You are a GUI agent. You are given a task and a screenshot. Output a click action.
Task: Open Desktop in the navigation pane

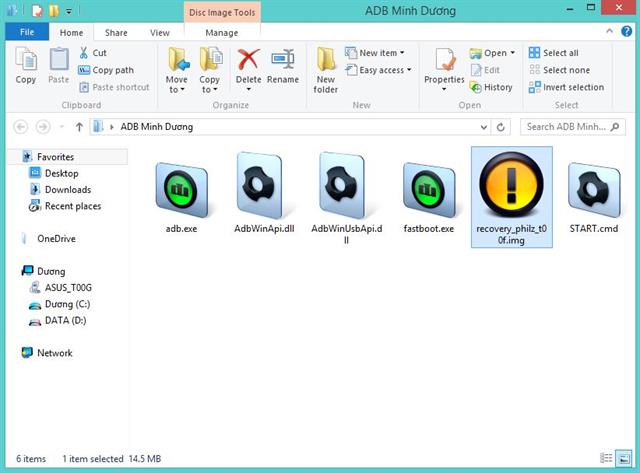(62, 173)
